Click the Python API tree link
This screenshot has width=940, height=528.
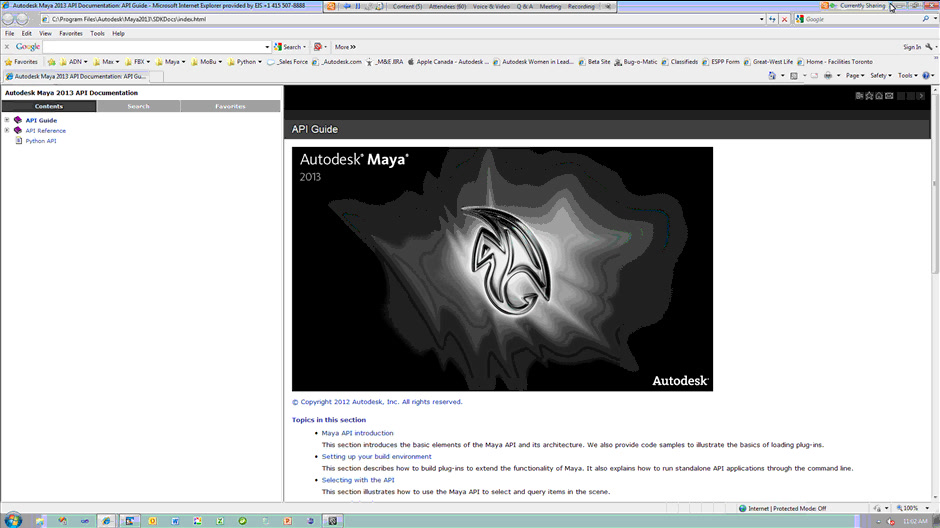41,141
